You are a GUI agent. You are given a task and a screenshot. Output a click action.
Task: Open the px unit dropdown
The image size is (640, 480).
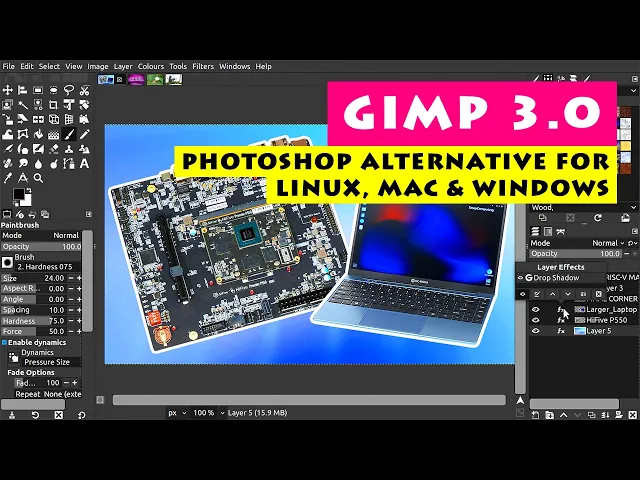pyautogui.click(x=177, y=413)
